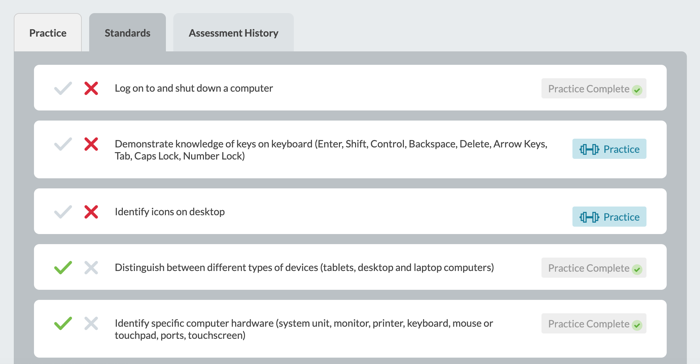
Task: Click Practice Complete for device types standard
Action: coord(594,268)
